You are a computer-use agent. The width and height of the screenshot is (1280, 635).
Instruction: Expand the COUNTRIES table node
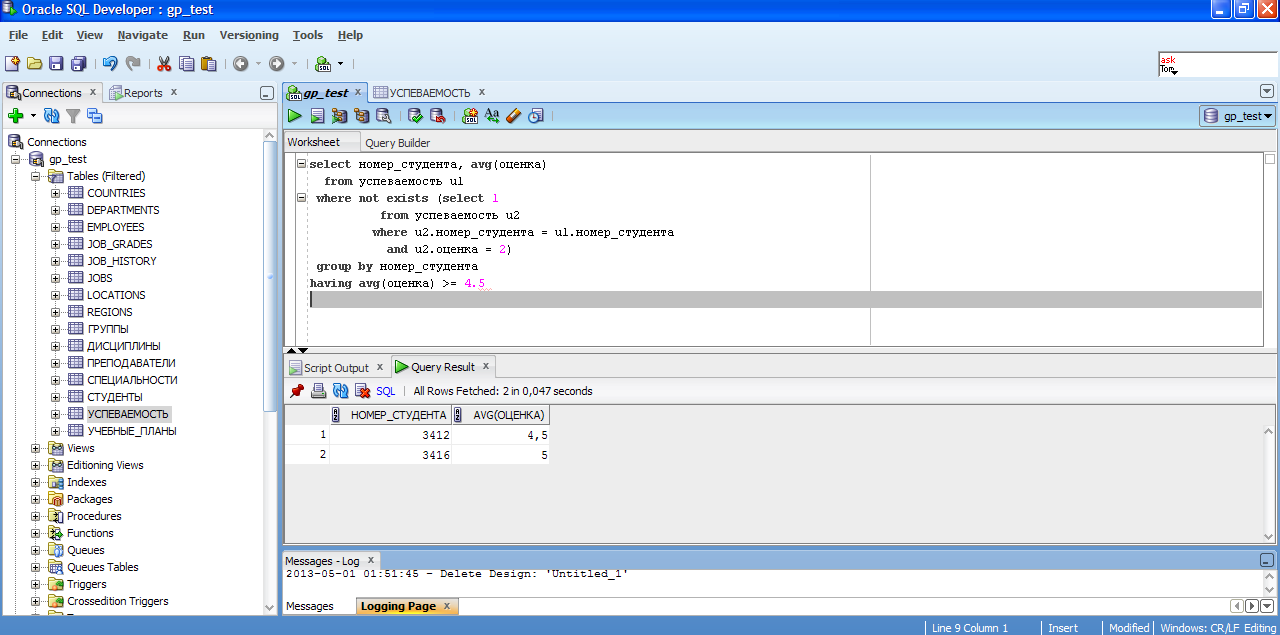tap(56, 193)
